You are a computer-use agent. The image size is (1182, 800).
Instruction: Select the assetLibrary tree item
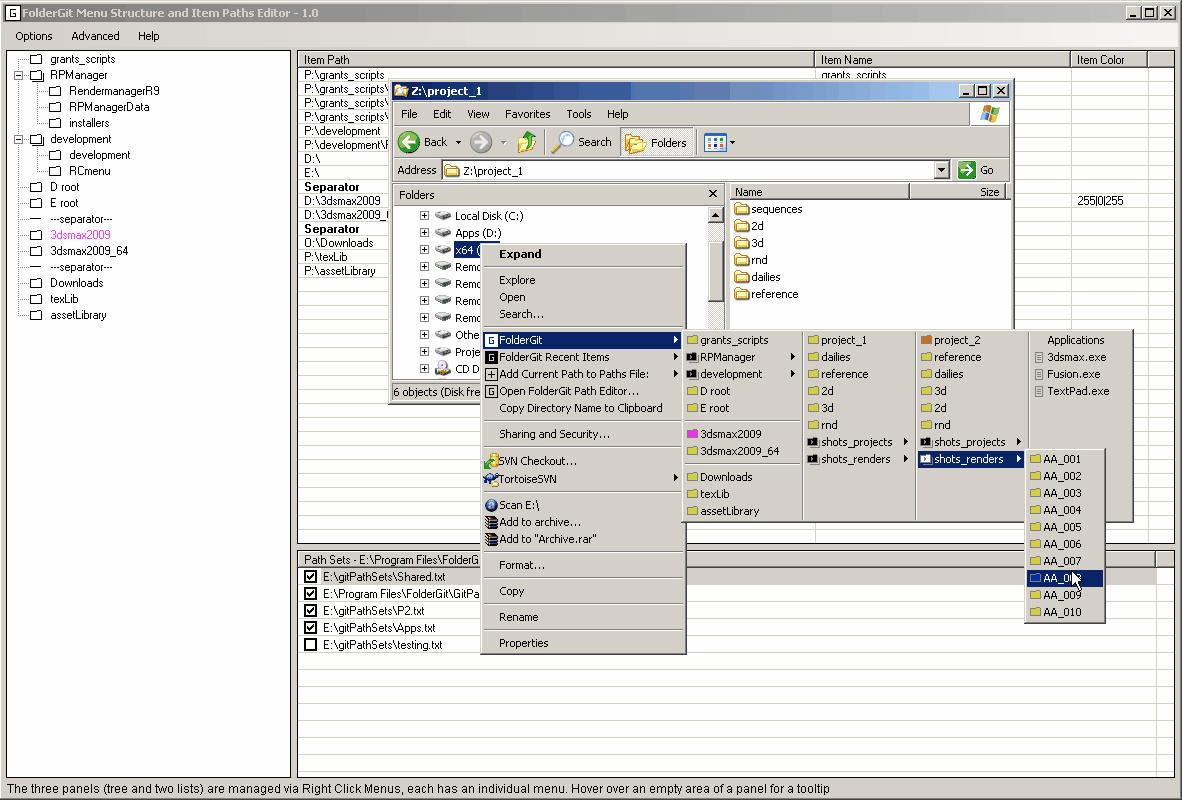(78, 315)
